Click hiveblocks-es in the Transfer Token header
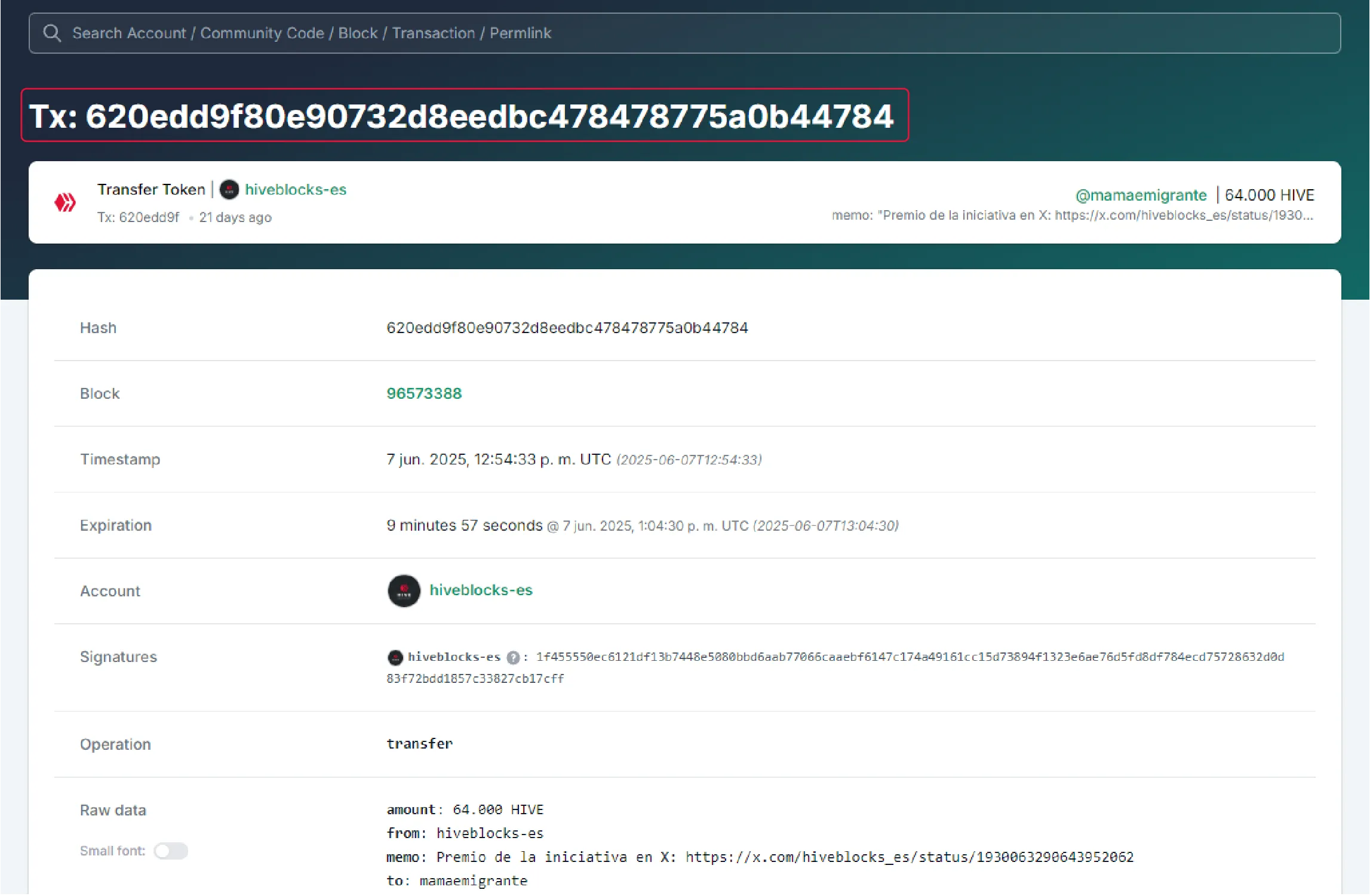 tap(296, 189)
